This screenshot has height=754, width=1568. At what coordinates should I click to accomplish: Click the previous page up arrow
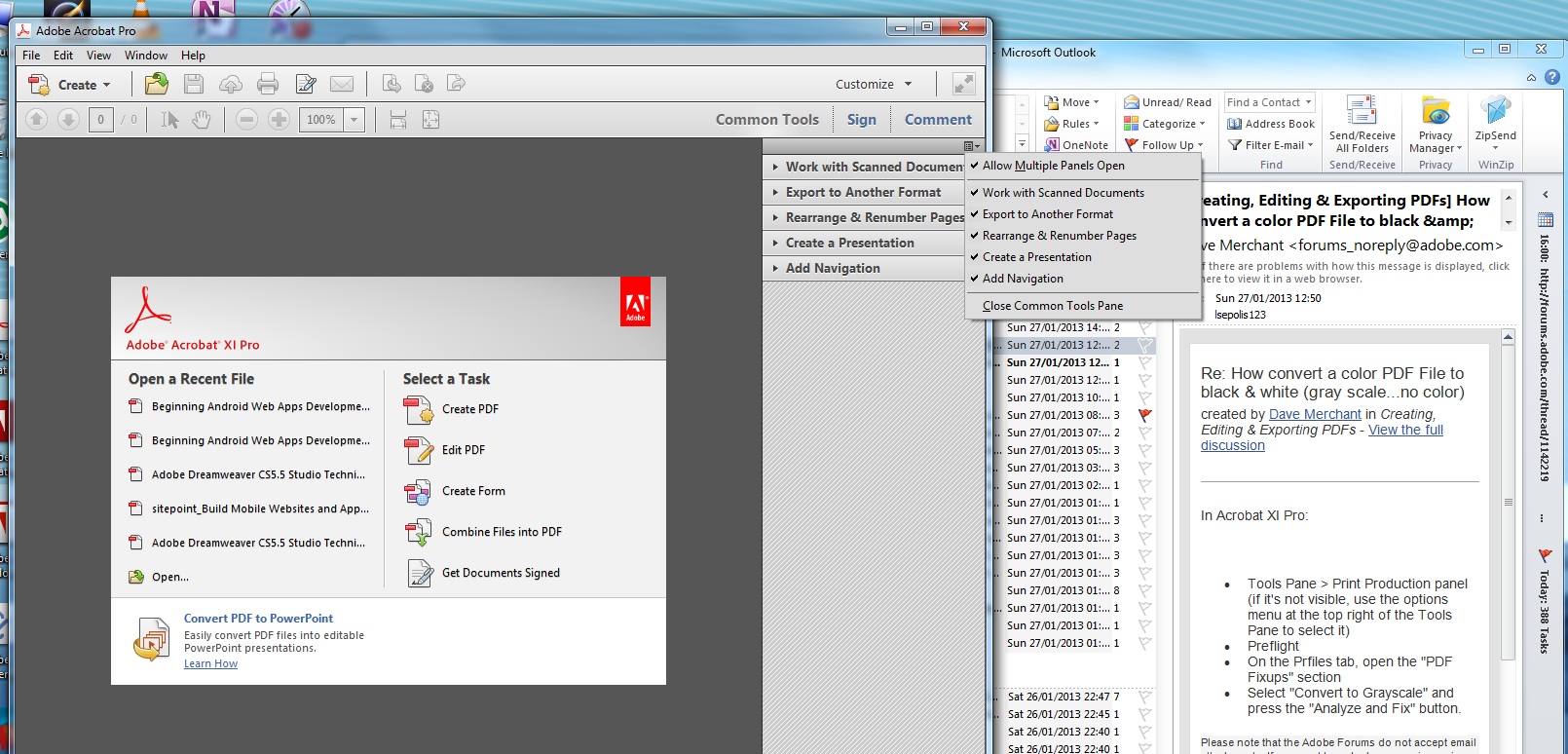coord(36,120)
